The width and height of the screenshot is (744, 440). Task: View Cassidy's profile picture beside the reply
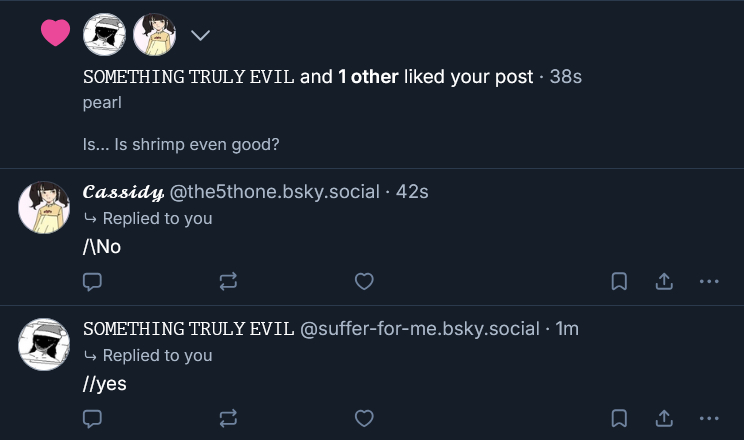[x=43, y=207]
